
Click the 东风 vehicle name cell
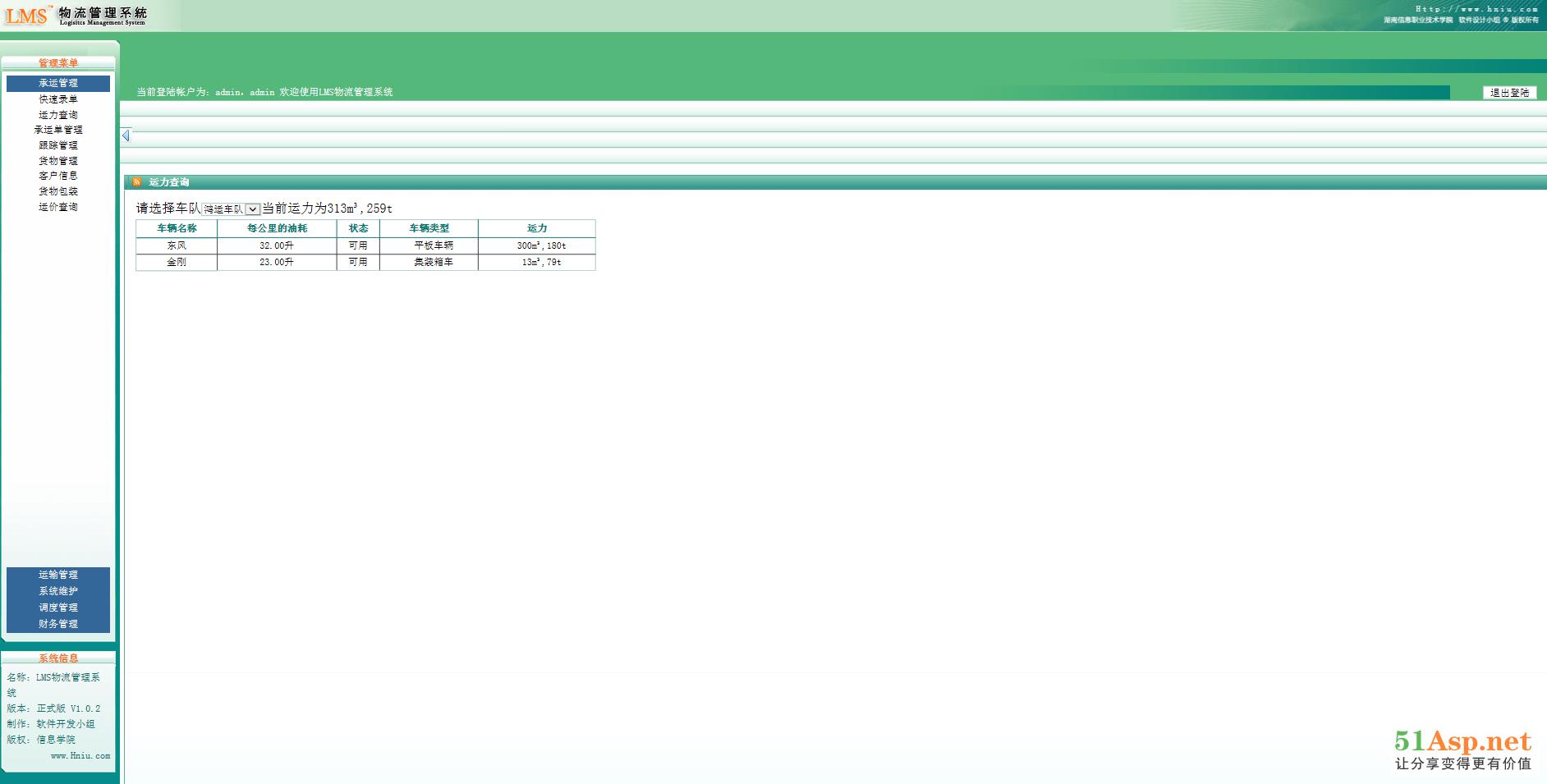pos(177,245)
